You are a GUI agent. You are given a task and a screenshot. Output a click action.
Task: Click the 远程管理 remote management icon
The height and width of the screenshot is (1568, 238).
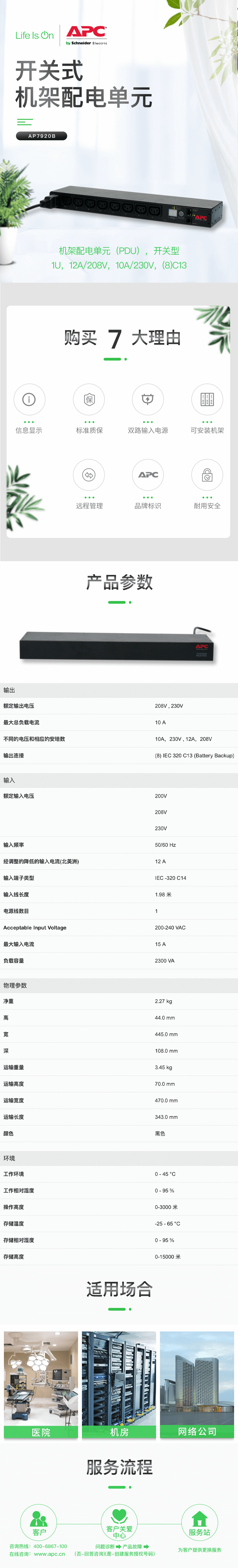click(x=89, y=475)
